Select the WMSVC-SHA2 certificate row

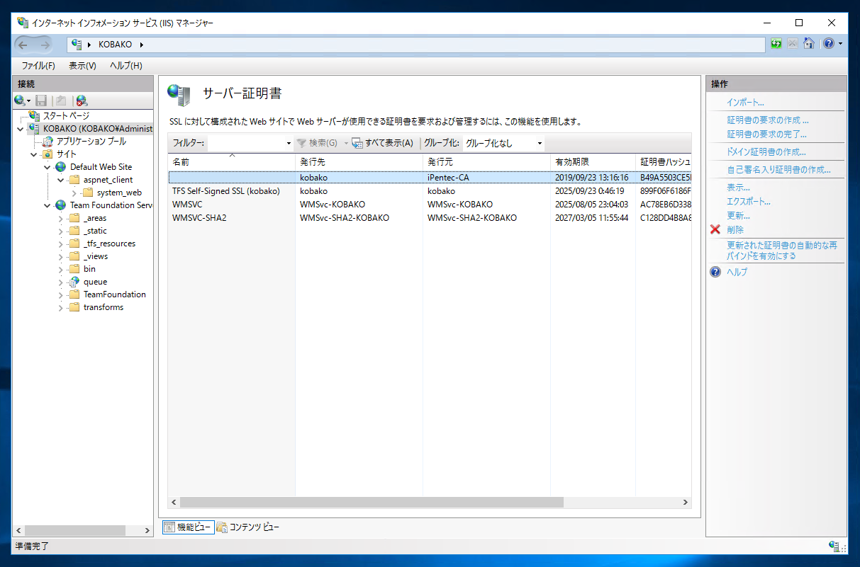pyautogui.click(x=429, y=218)
